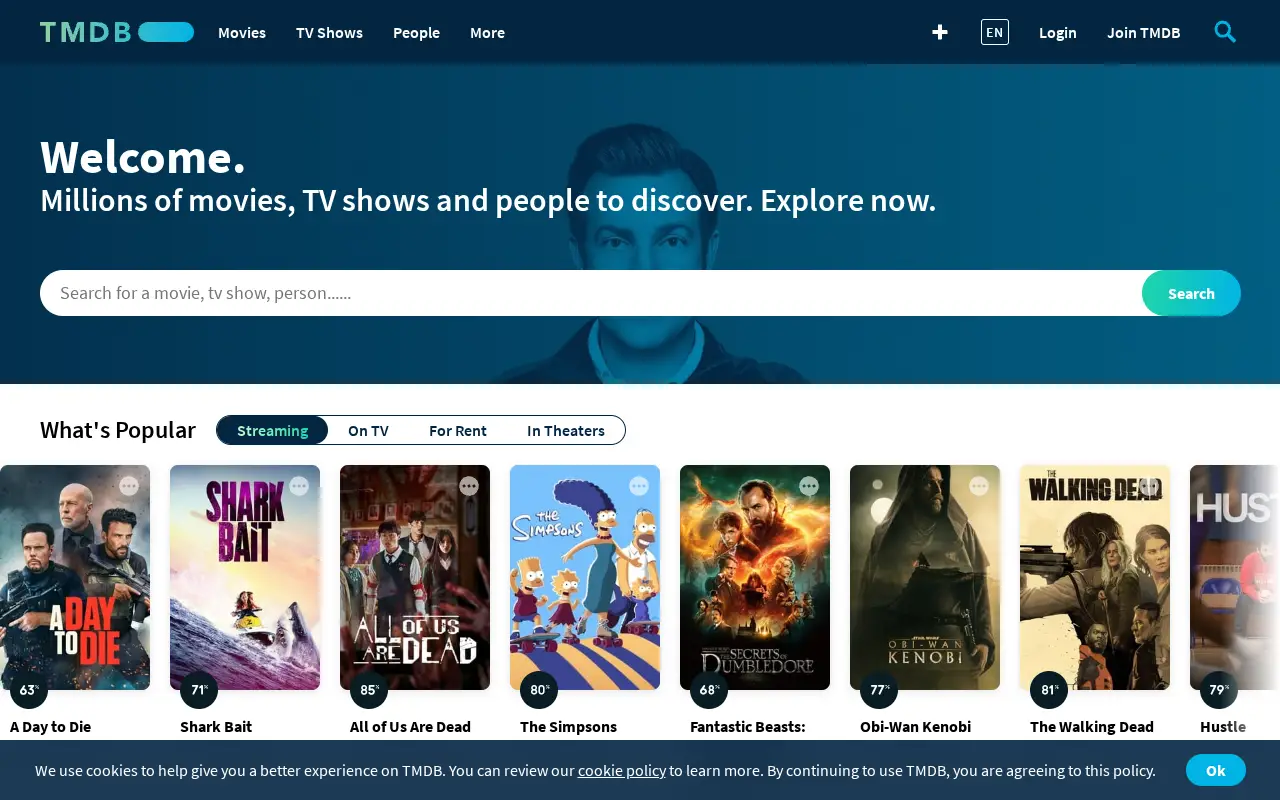Click the plus add-new icon in header

[x=940, y=32]
